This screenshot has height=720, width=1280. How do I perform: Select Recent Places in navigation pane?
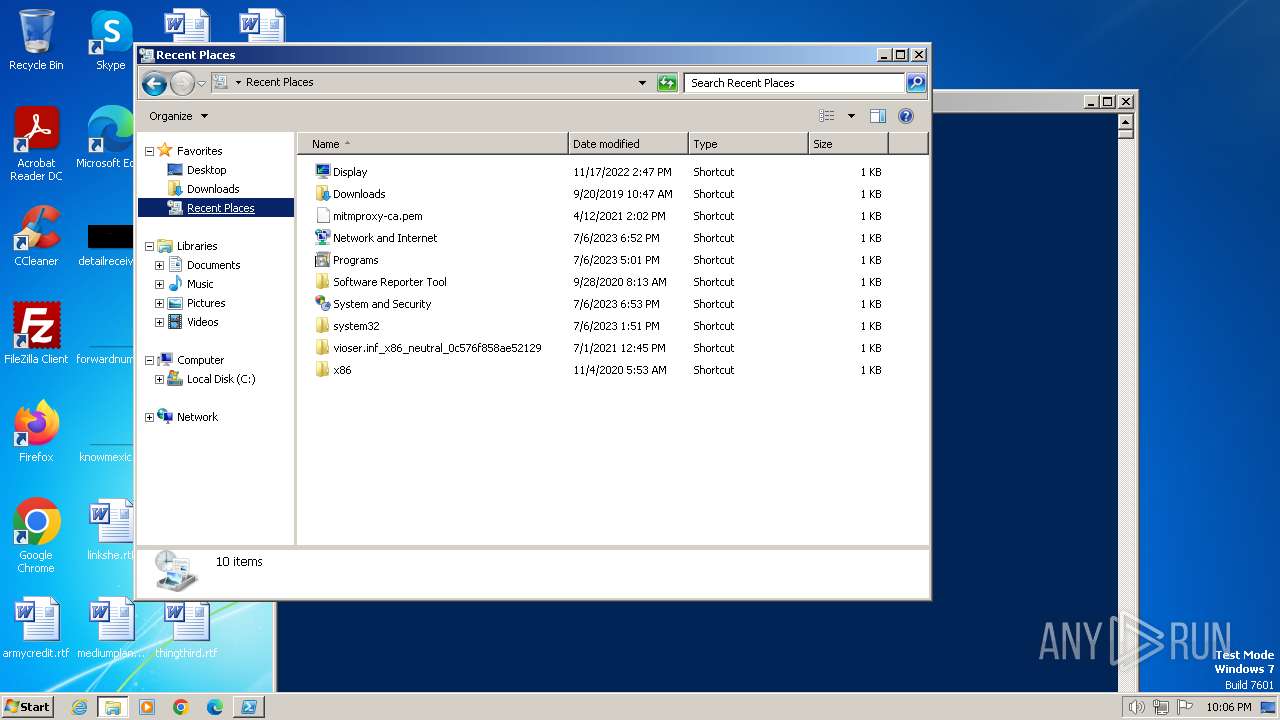220,208
